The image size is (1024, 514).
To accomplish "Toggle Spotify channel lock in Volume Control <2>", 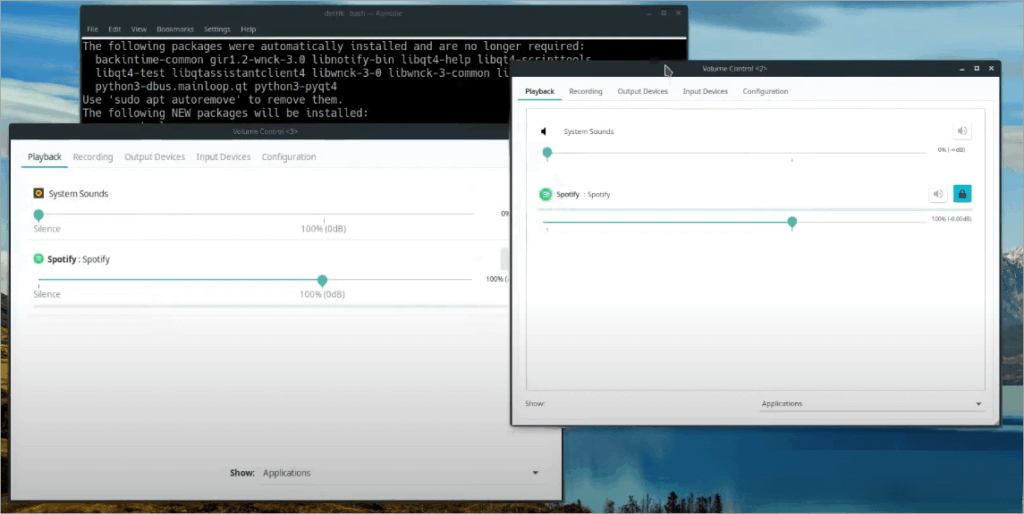I will [962, 194].
